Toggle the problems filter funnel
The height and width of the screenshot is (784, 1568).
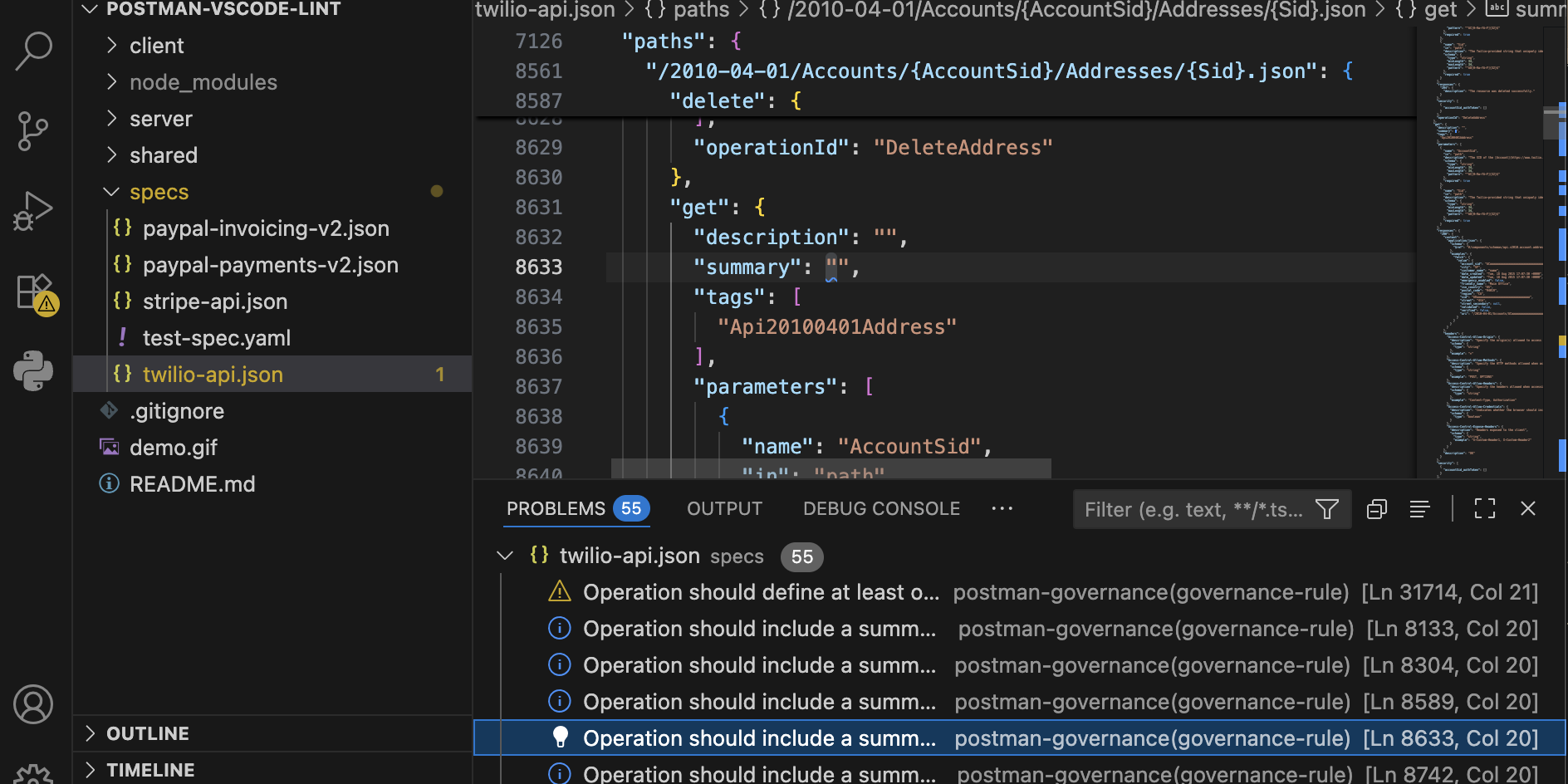[1326, 508]
